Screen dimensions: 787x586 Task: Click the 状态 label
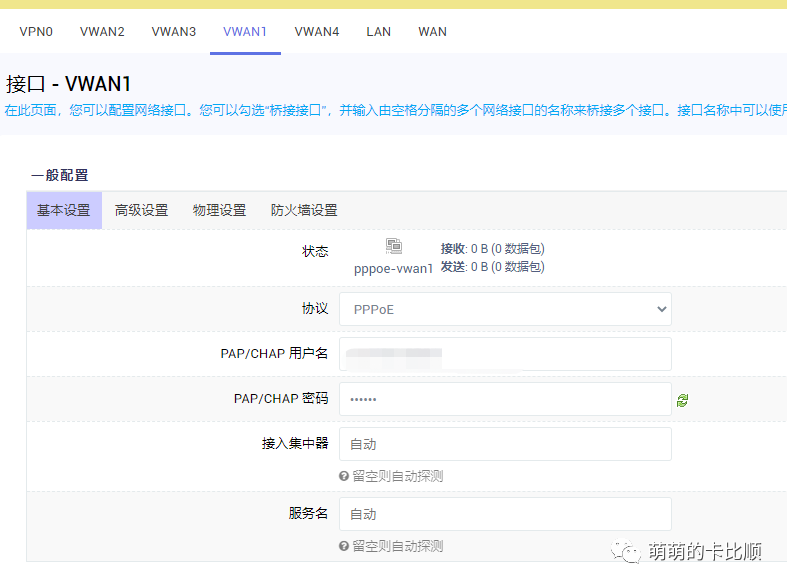click(315, 251)
